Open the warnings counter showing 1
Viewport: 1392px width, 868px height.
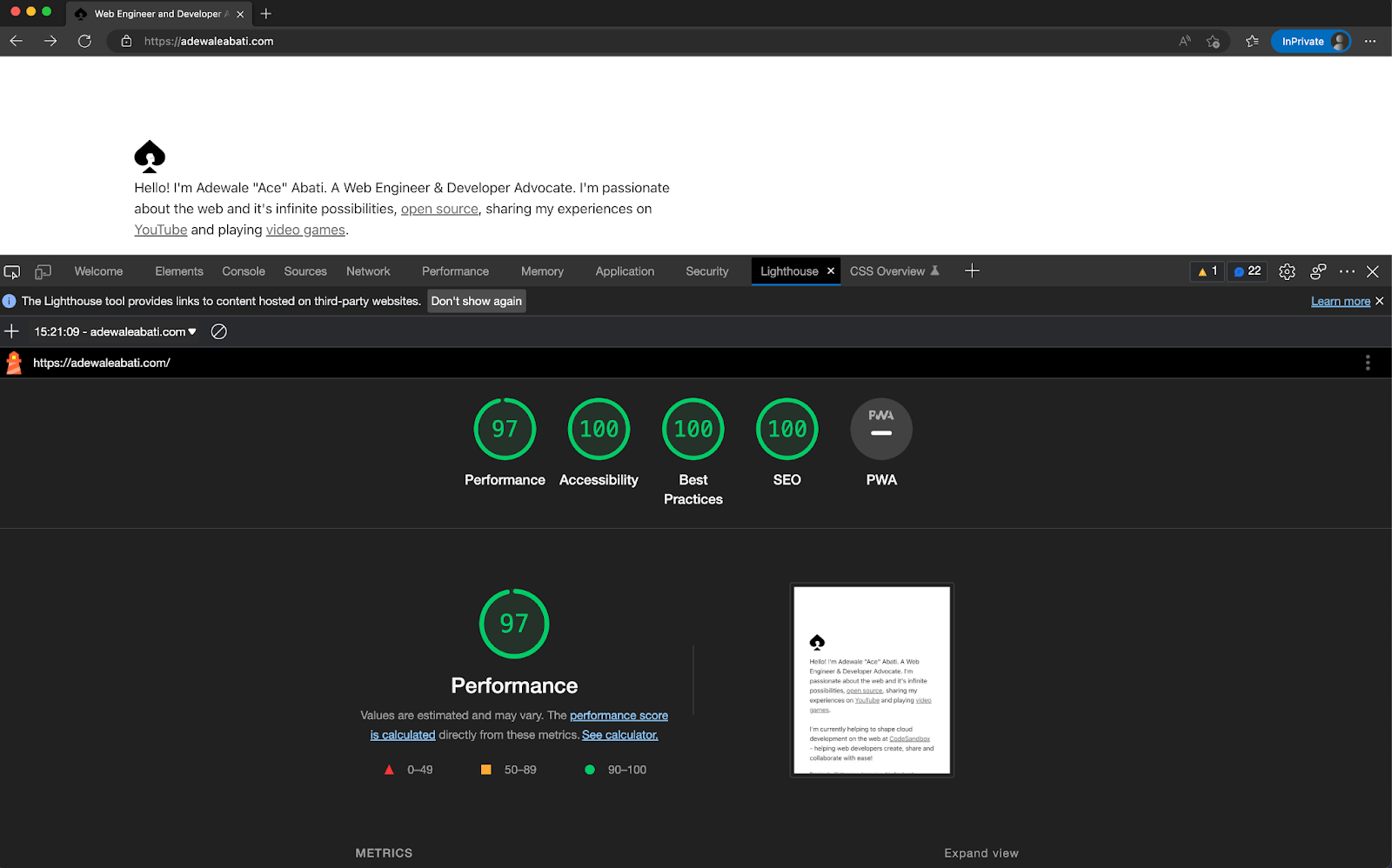[x=1208, y=271]
